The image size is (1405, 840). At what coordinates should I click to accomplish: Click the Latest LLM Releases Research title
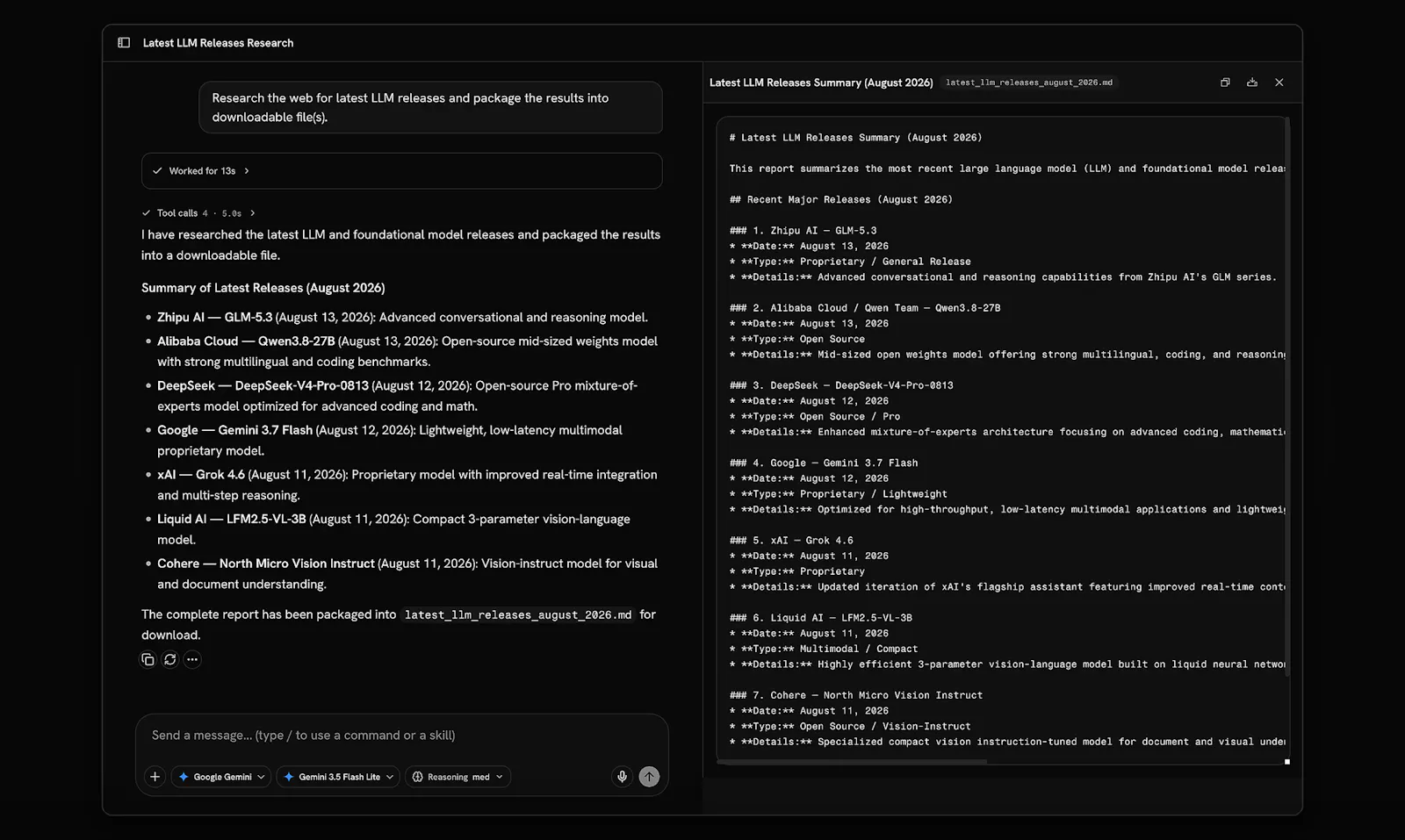point(218,43)
